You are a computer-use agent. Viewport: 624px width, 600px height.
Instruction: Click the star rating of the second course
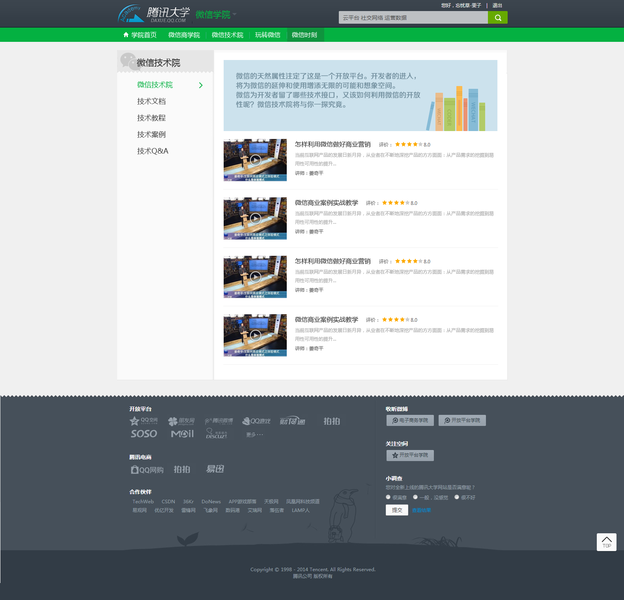[x=396, y=203]
